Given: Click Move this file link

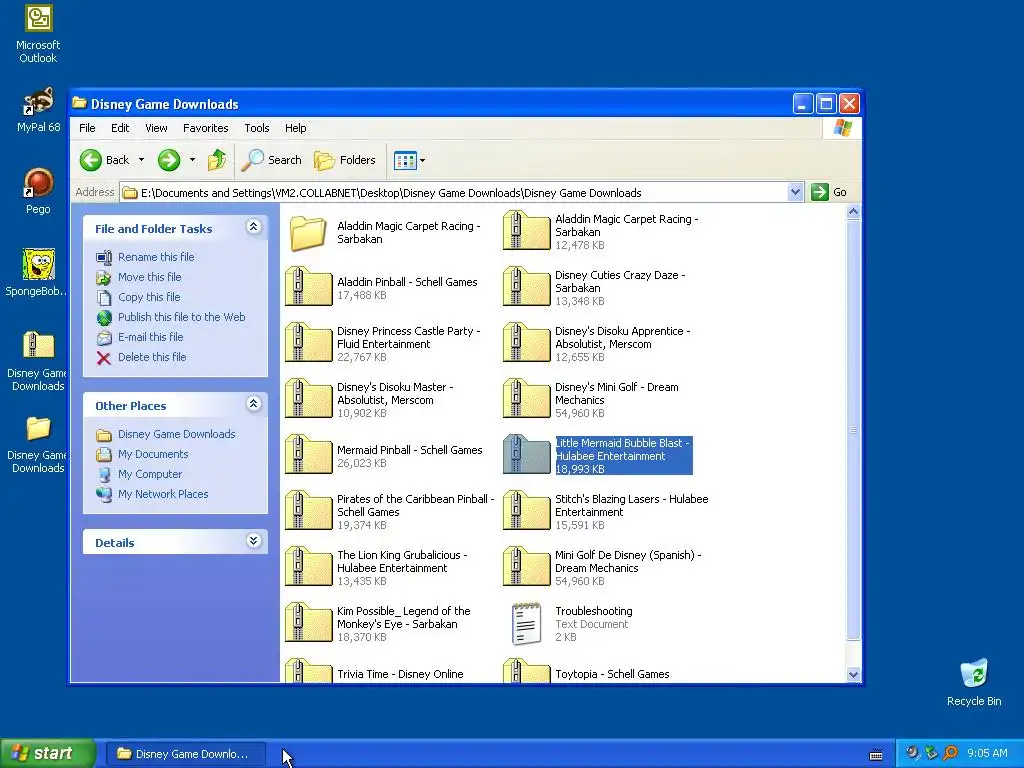Looking at the screenshot, I should tap(150, 277).
